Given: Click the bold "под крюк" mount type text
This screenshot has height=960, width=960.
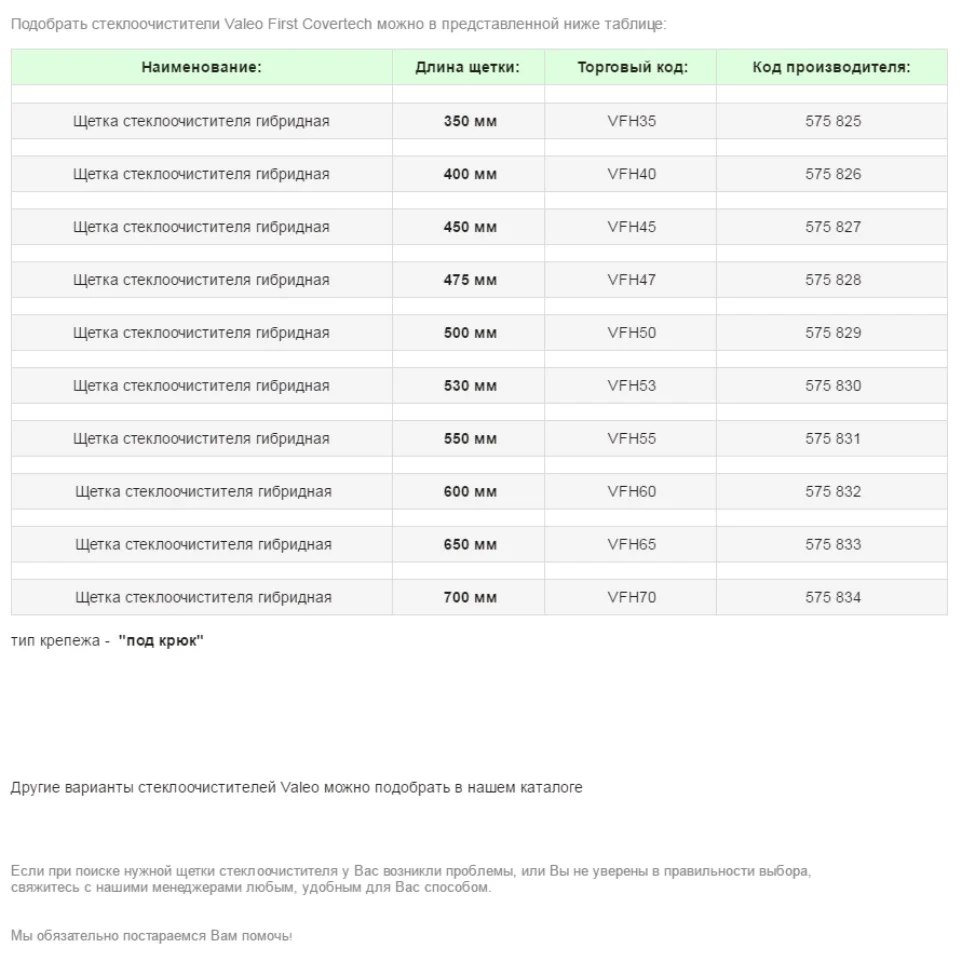Looking at the screenshot, I should tap(161, 641).
